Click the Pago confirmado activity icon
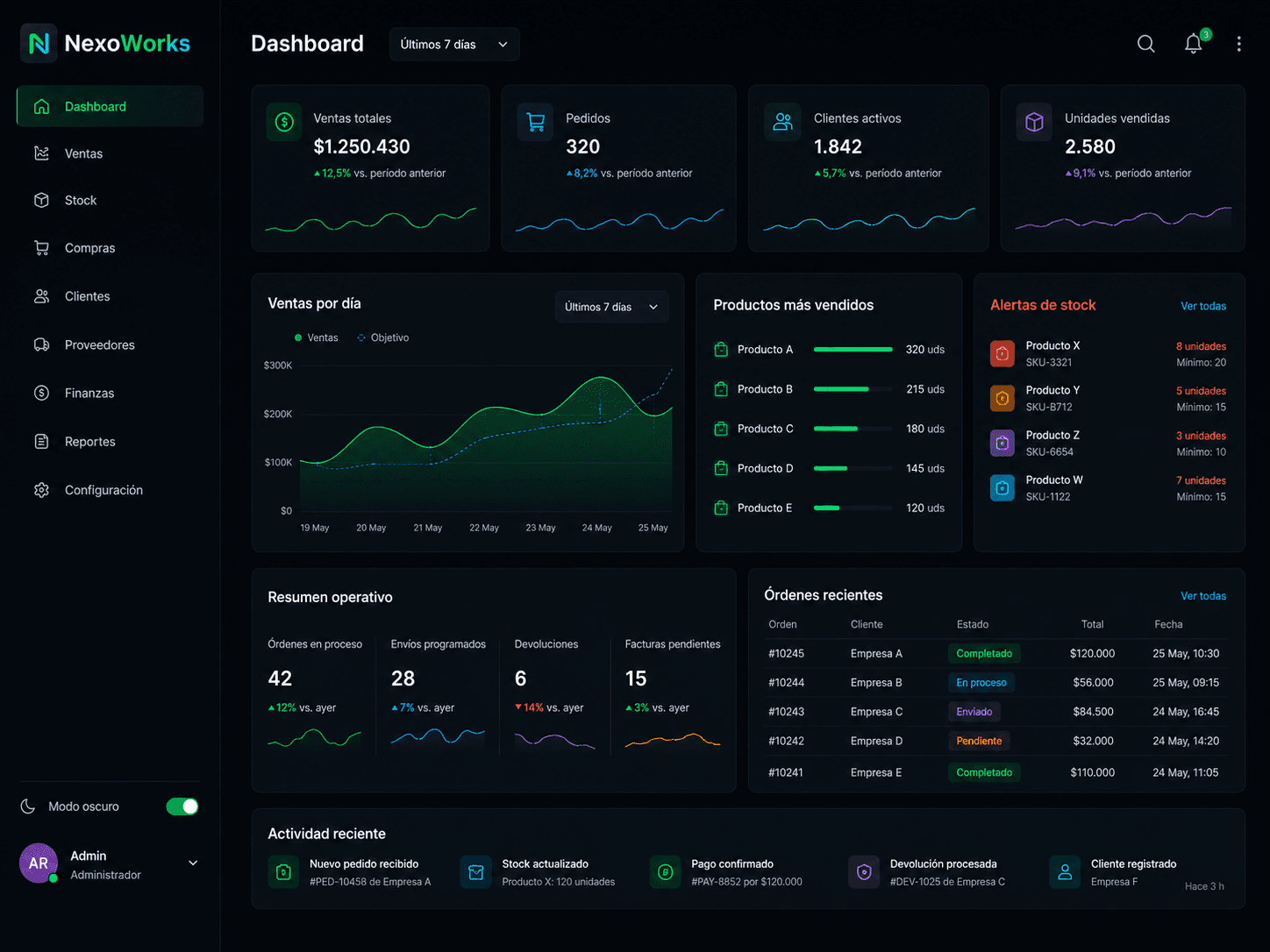The image size is (1270, 952). (665, 872)
